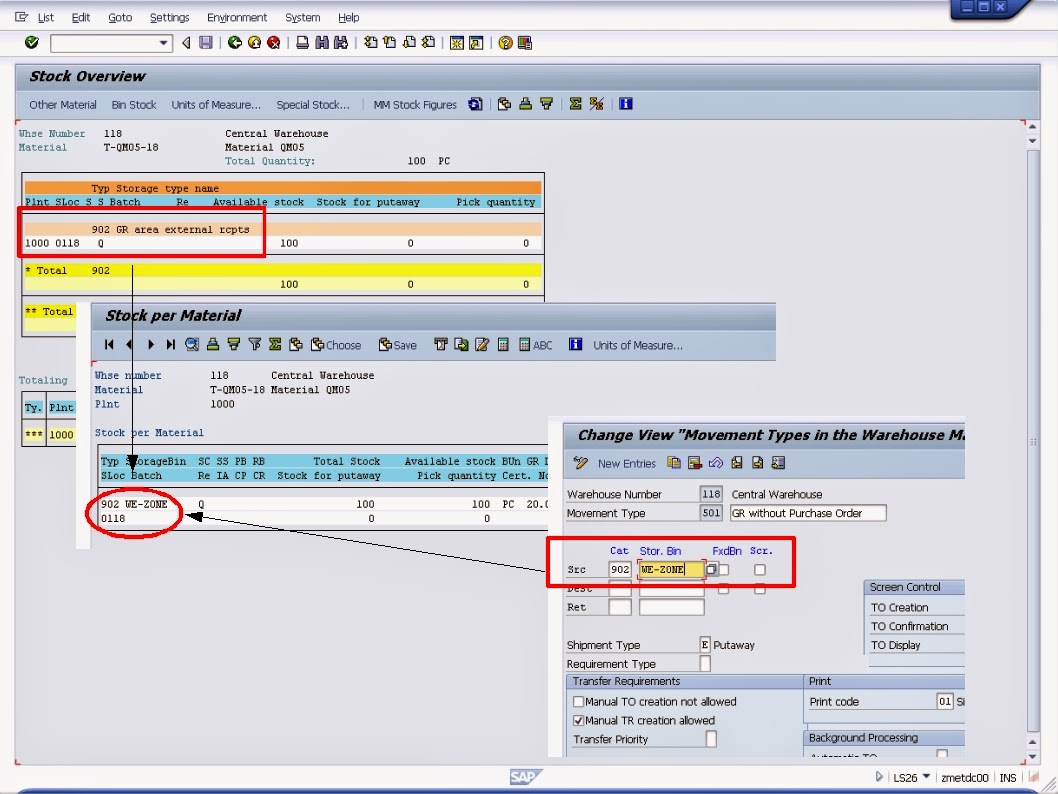1058x794 pixels.
Task: Click the Change/Display pencil icon in Change View
Action: pos(580,463)
